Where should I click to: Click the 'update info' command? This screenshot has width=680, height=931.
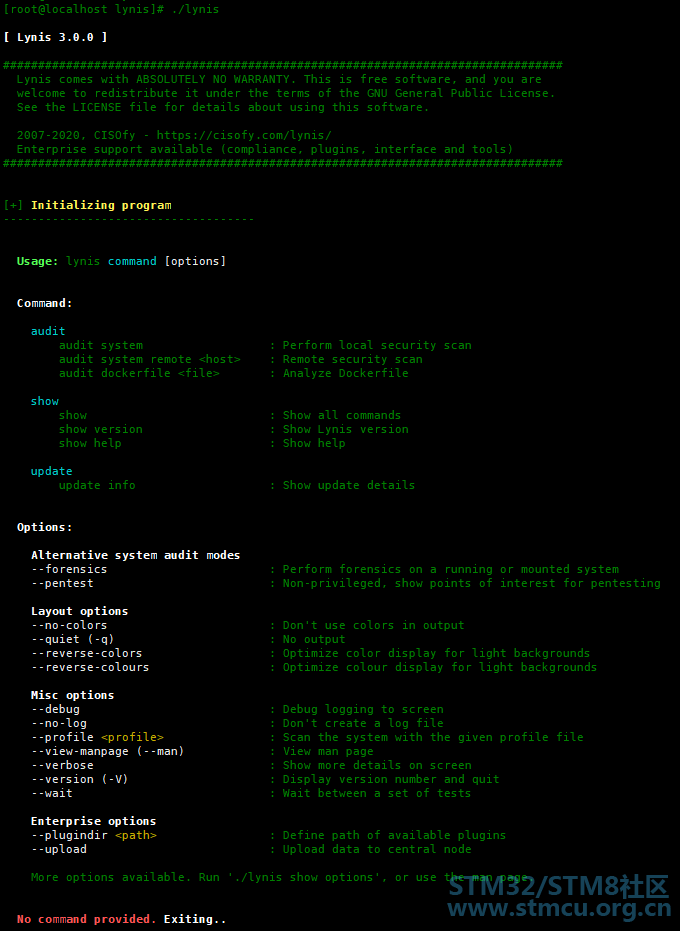(x=97, y=485)
